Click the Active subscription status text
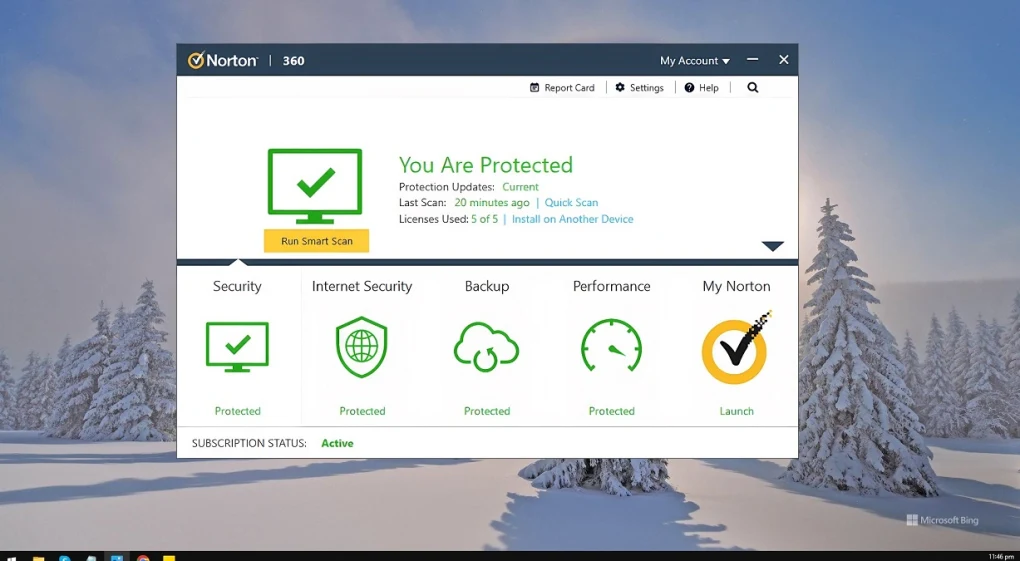Image resolution: width=1020 pixels, height=561 pixels. [x=337, y=443]
